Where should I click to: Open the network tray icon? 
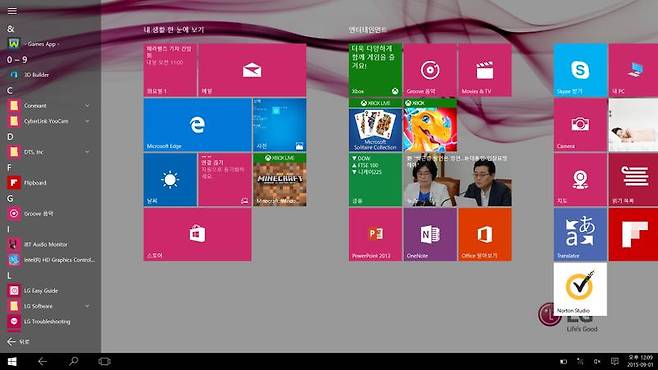tap(580, 361)
